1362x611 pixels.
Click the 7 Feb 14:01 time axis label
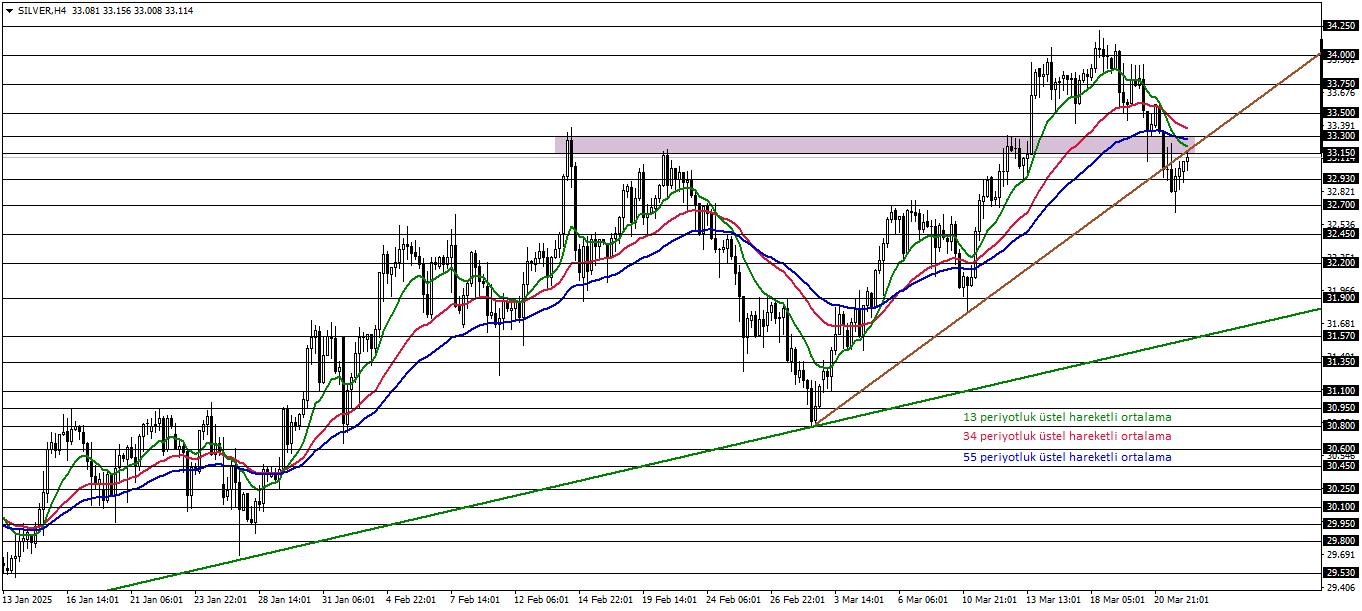[x=475, y=600]
